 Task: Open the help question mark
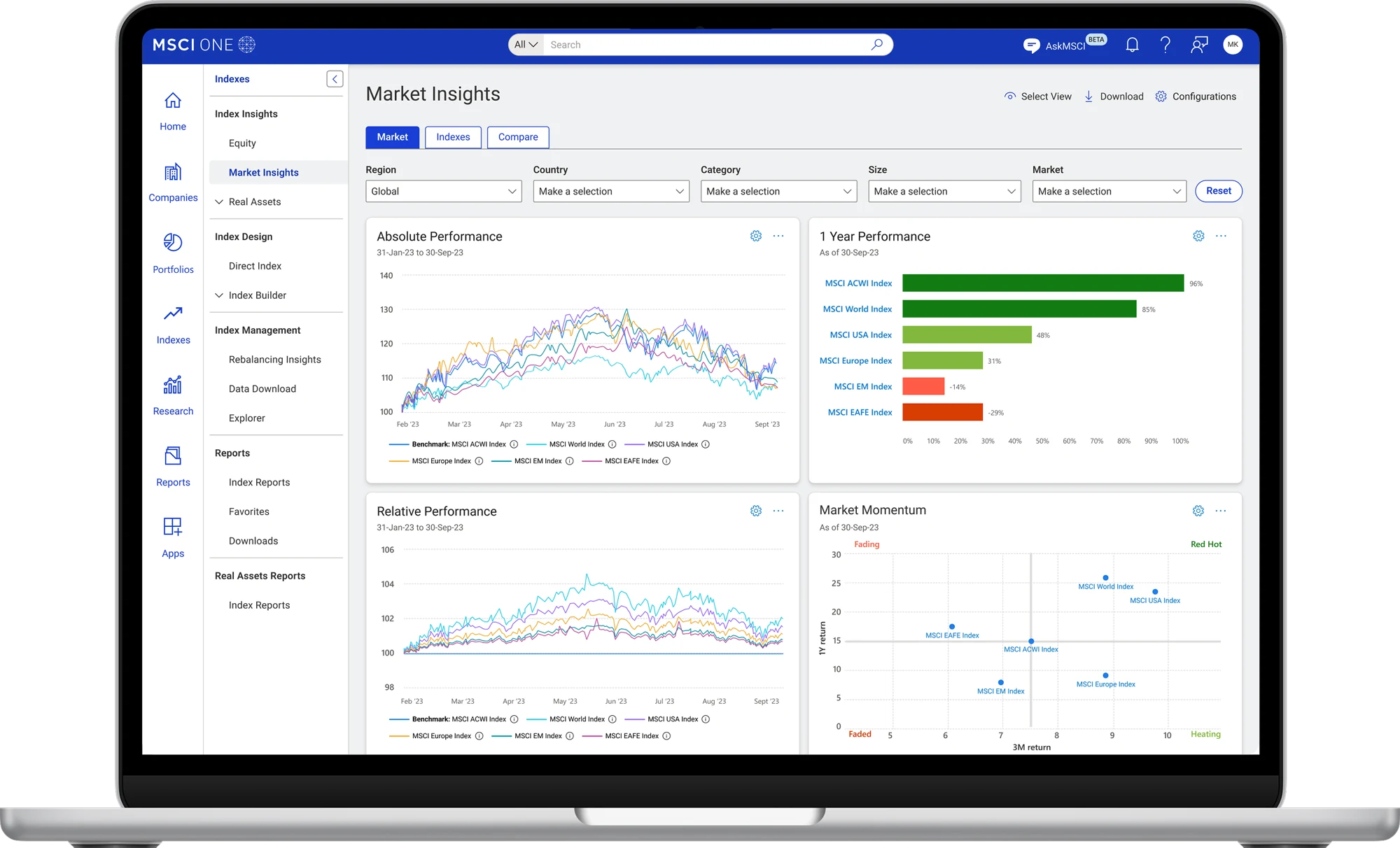tap(1165, 45)
